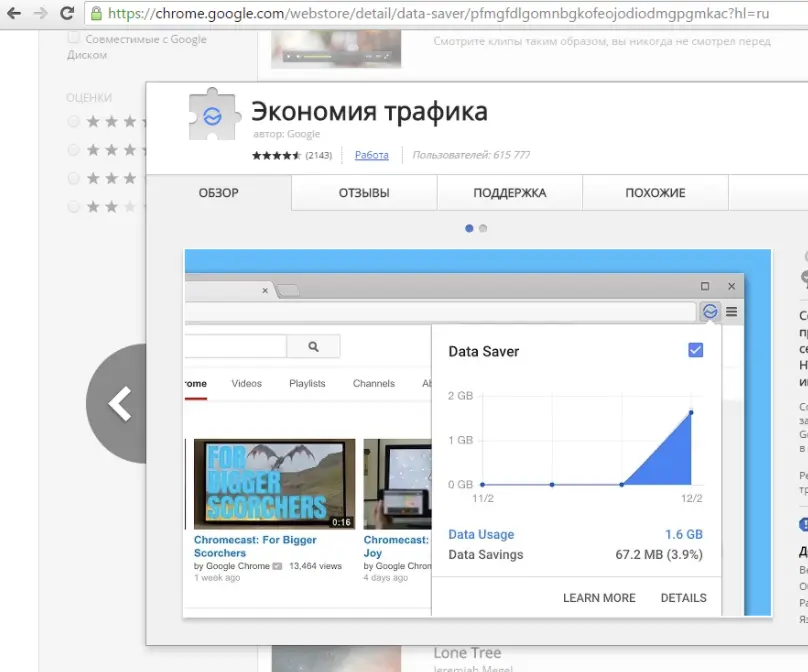Open the Работа link

pos(371,155)
